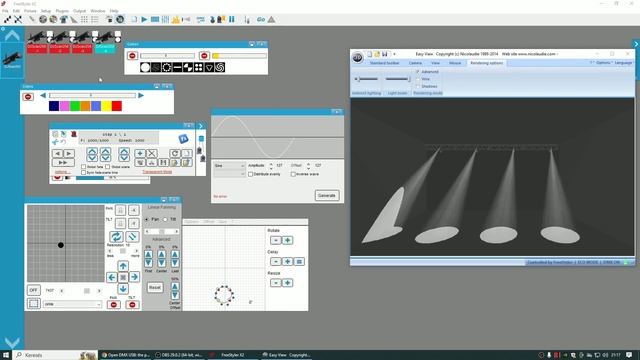
Task: Click the Rotate plus button
Action: coord(287,240)
